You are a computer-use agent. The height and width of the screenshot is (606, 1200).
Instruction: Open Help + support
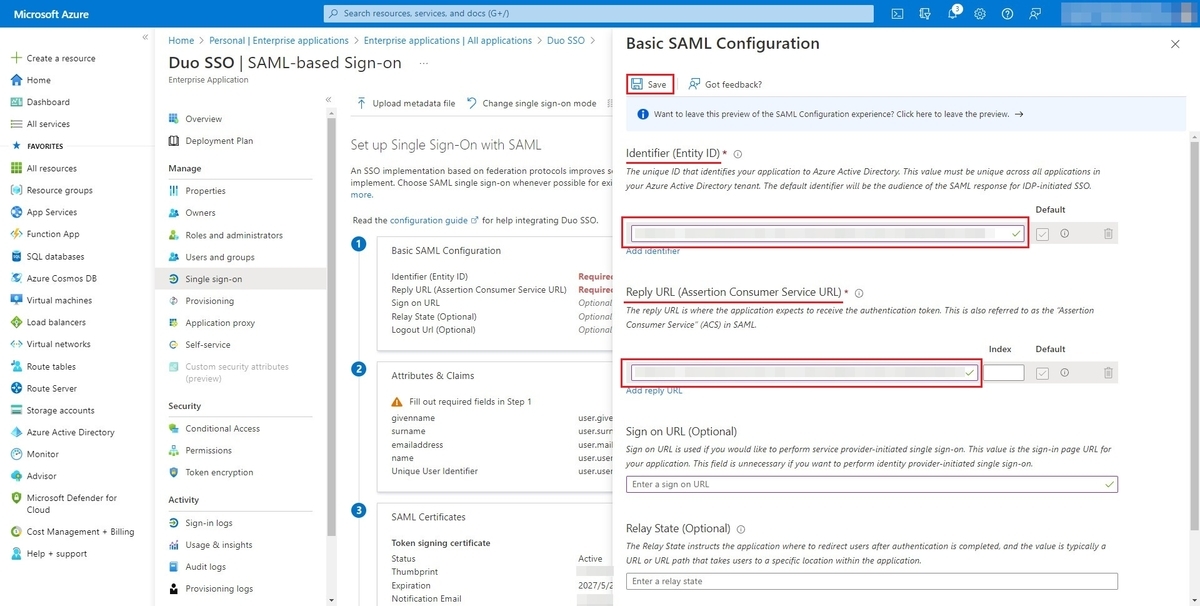56,554
